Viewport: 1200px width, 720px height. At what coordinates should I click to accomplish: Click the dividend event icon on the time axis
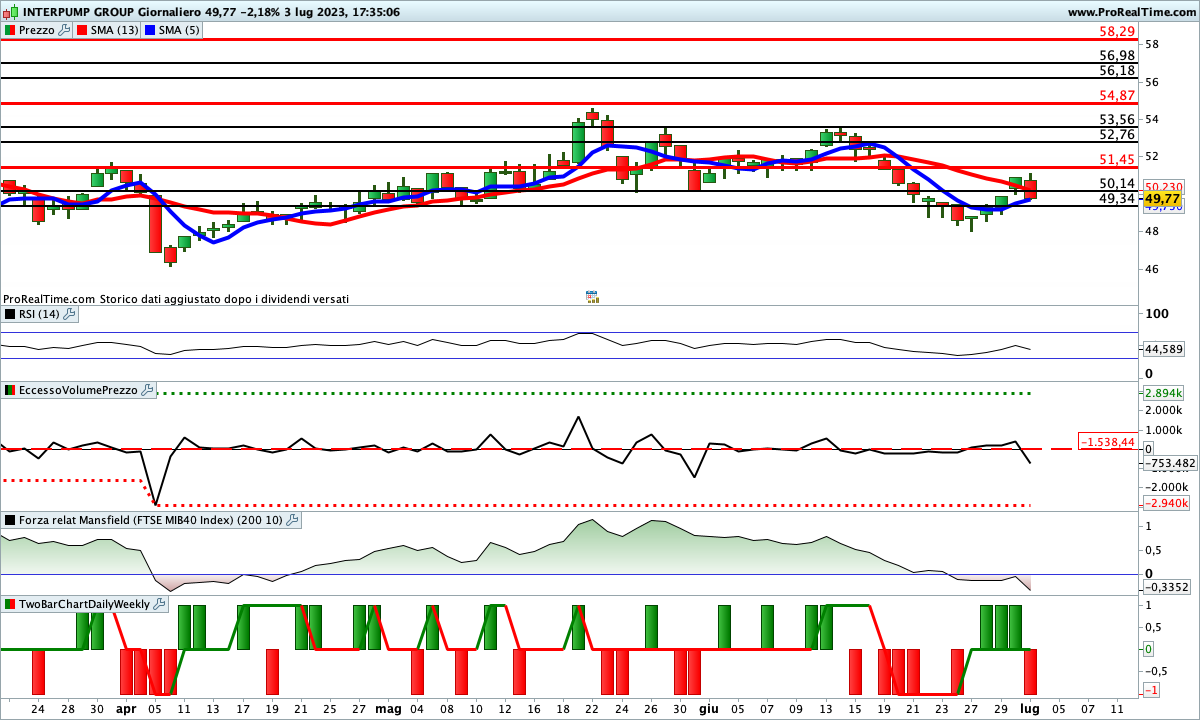pyautogui.click(x=592, y=296)
